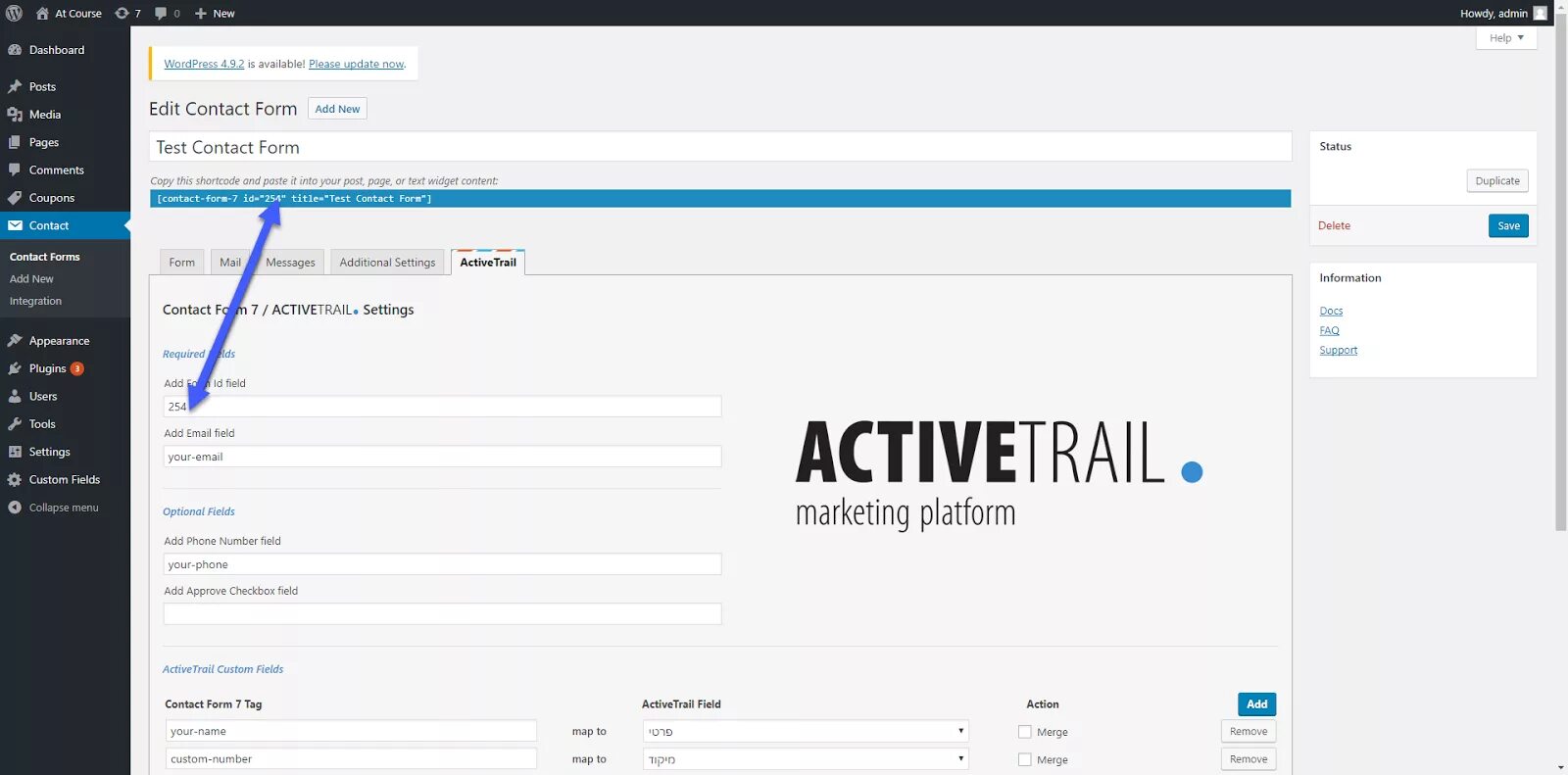The height and width of the screenshot is (775, 1568).
Task: Open the FAQ link
Action: coord(1329,330)
